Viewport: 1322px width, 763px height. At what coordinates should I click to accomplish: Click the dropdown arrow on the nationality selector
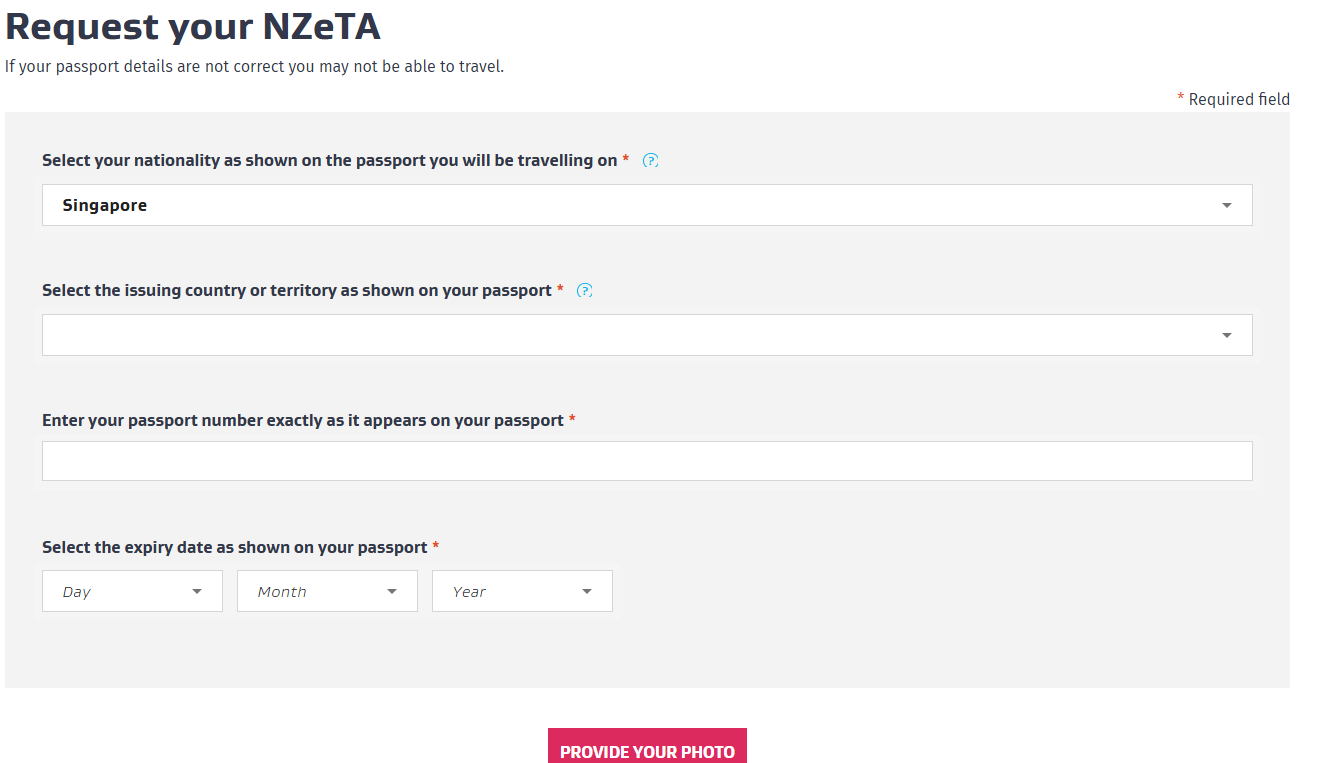click(1227, 205)
